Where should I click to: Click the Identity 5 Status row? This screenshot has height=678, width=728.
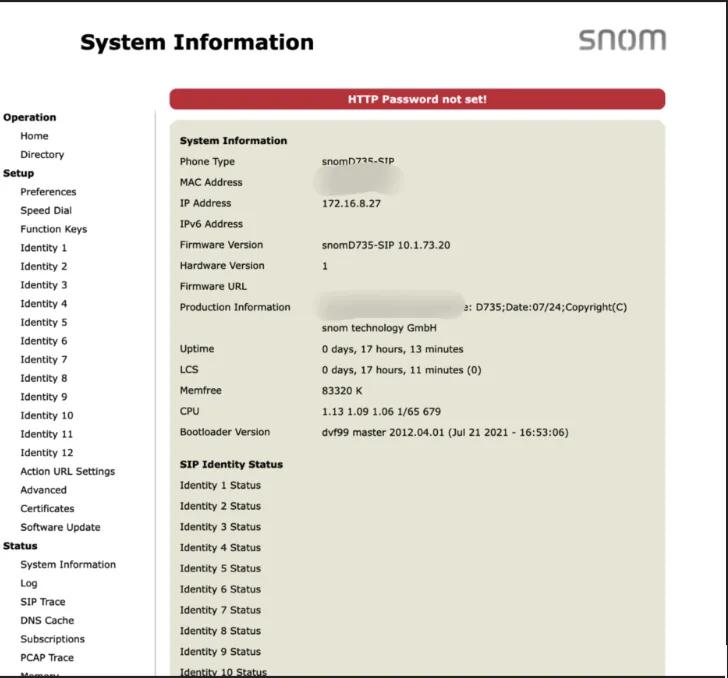point(221,568)
